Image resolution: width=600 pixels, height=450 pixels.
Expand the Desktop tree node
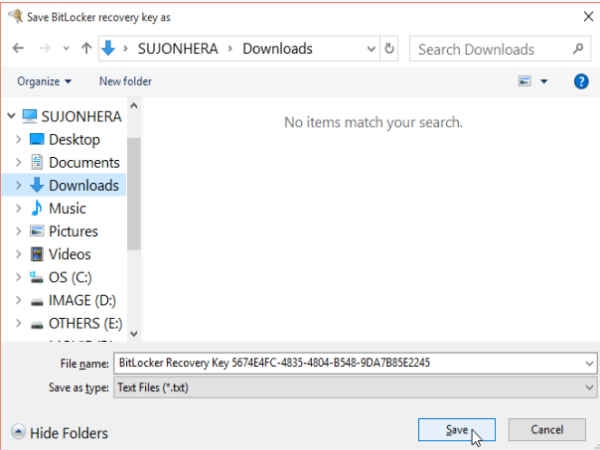(18, 139)
